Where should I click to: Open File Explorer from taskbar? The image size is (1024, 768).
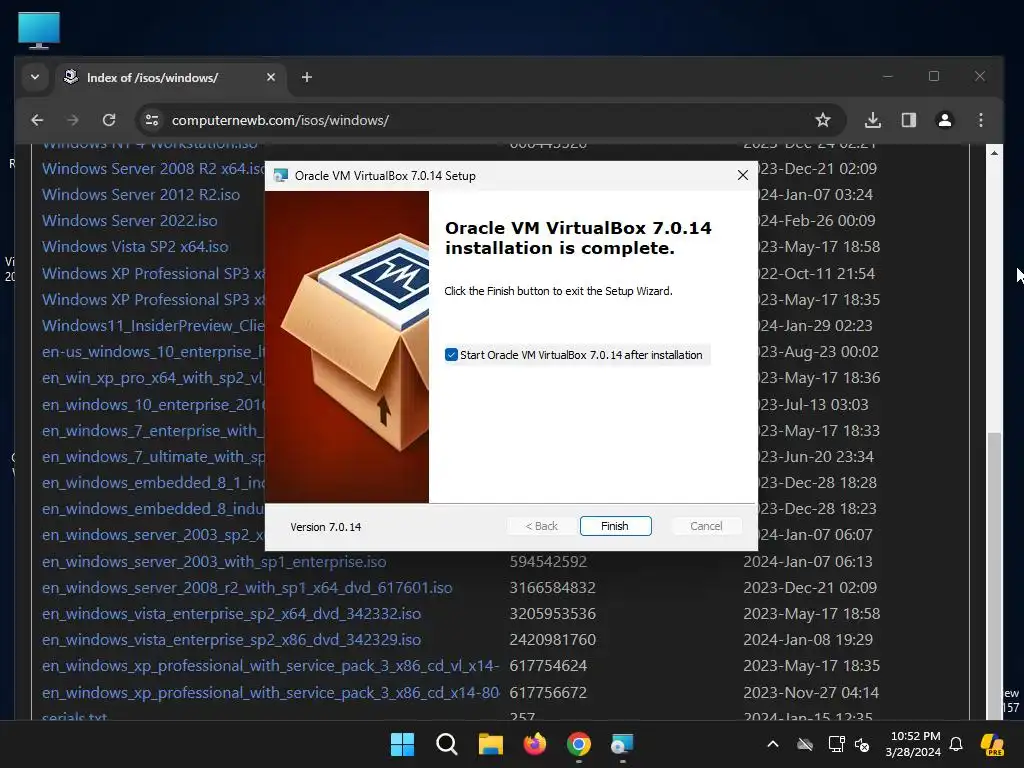point(490,744)
